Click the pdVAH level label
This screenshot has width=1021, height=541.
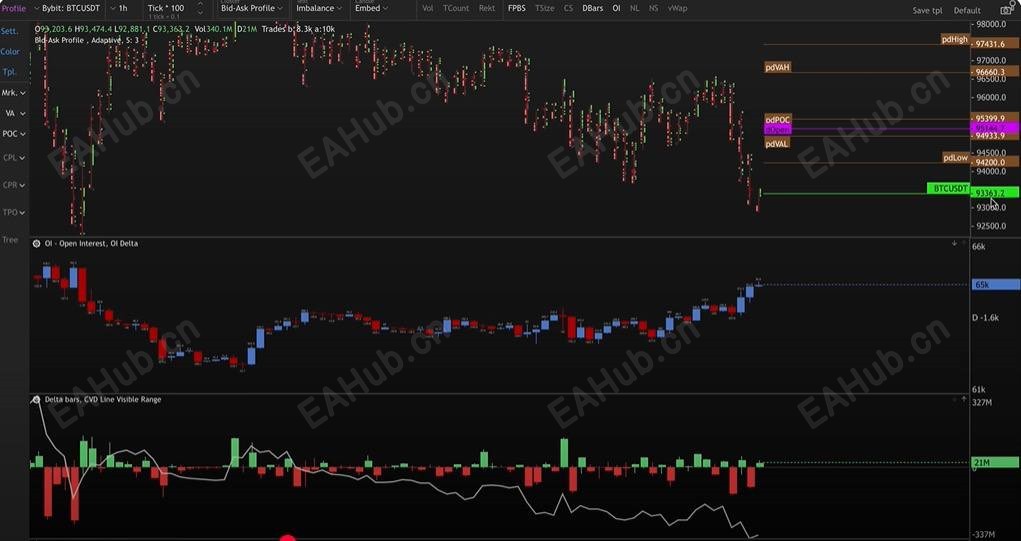[778, 67]
